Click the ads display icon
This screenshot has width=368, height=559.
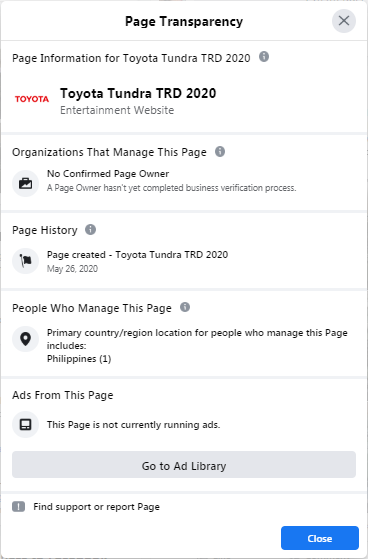(x=25, y=425)
